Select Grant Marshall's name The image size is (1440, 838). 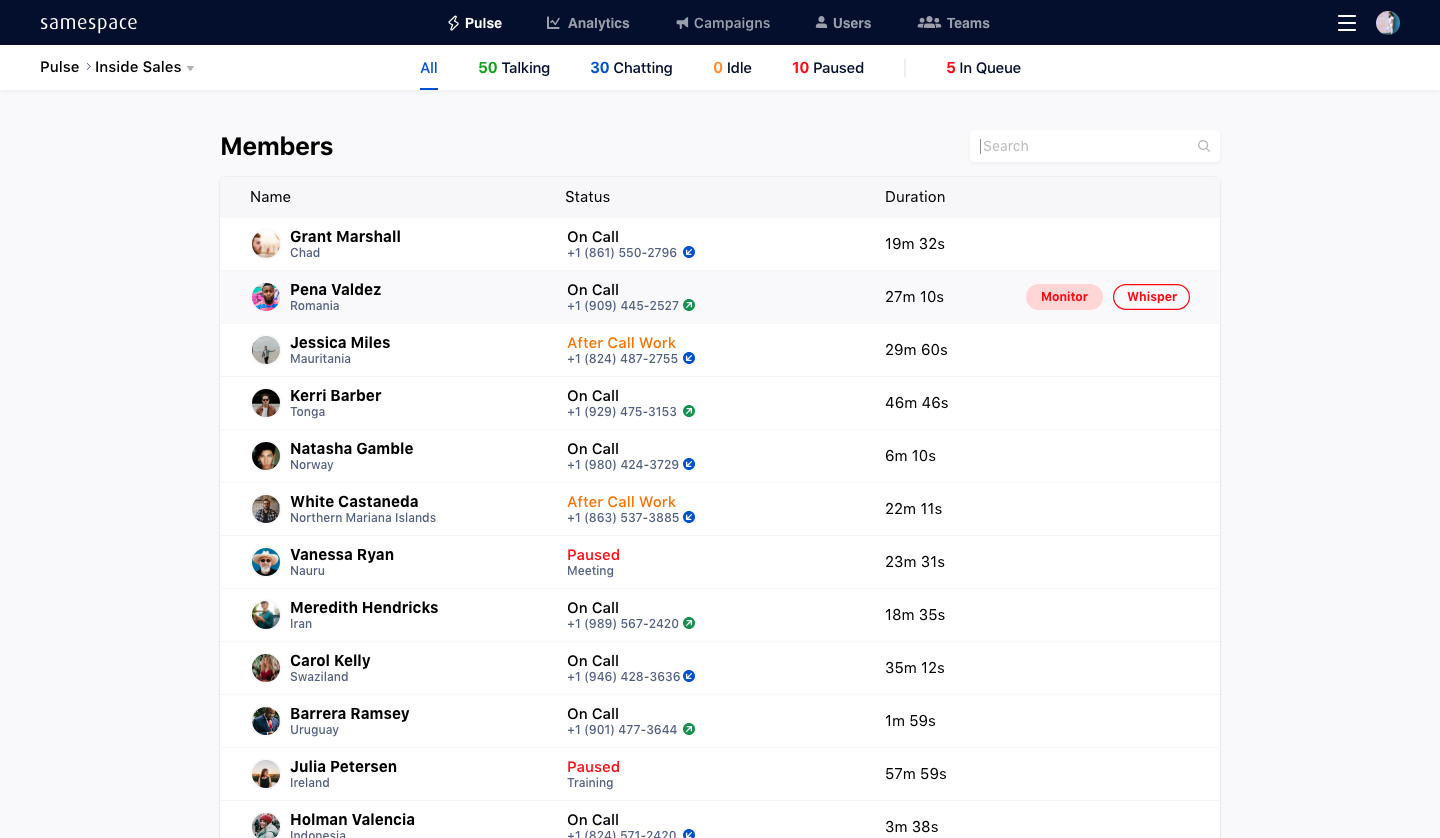click(345, 237)
